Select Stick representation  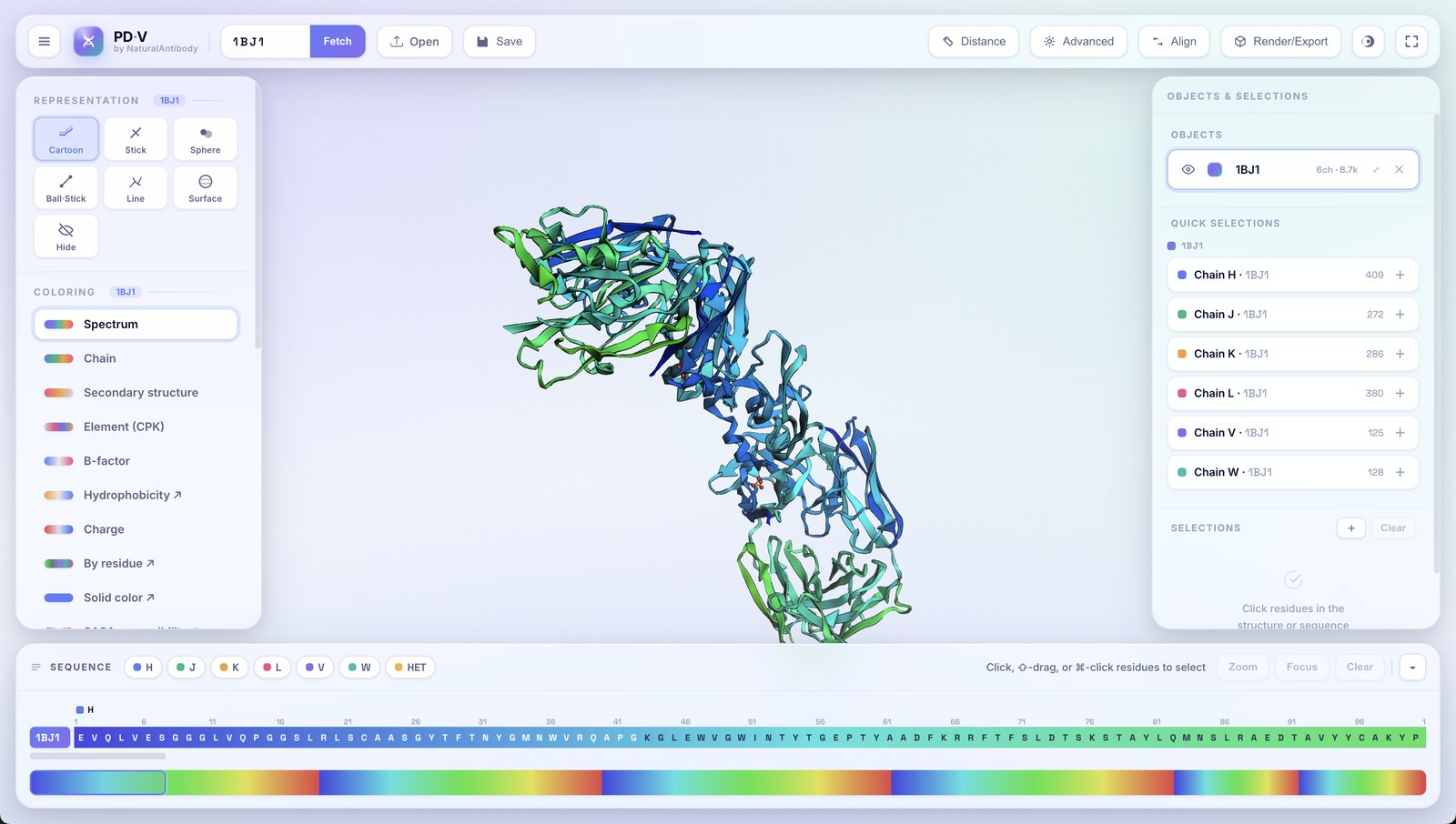pyautogui.click(x=136, y=139)
